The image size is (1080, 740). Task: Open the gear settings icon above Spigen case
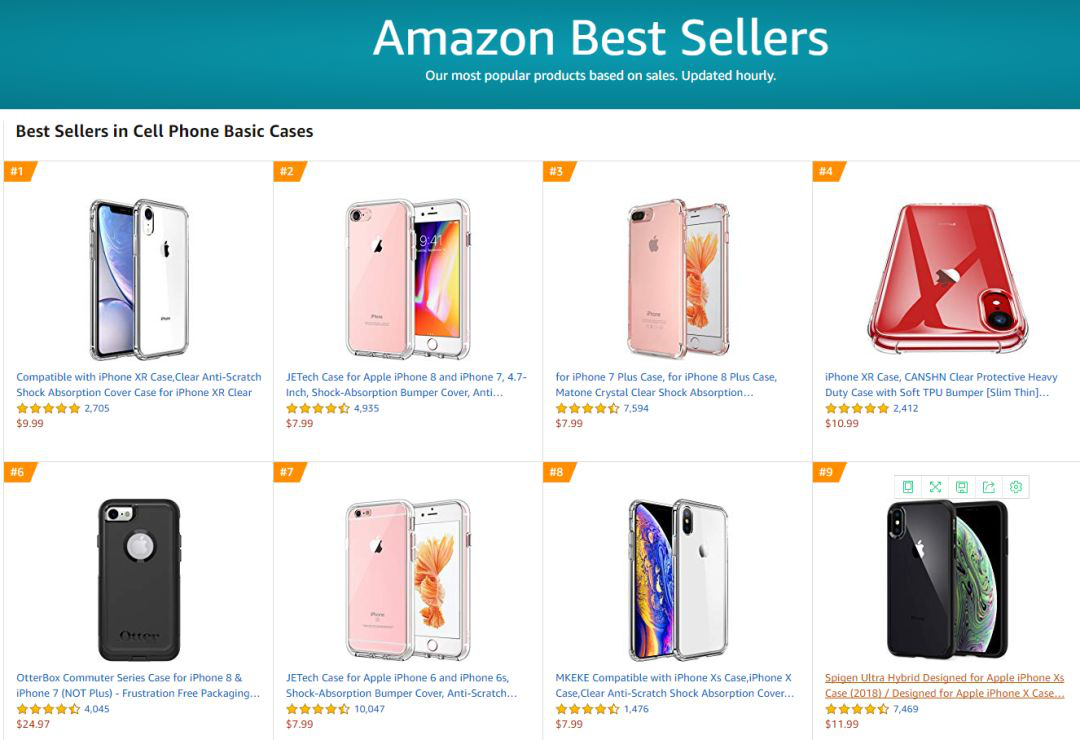[x=1016, y=487]
